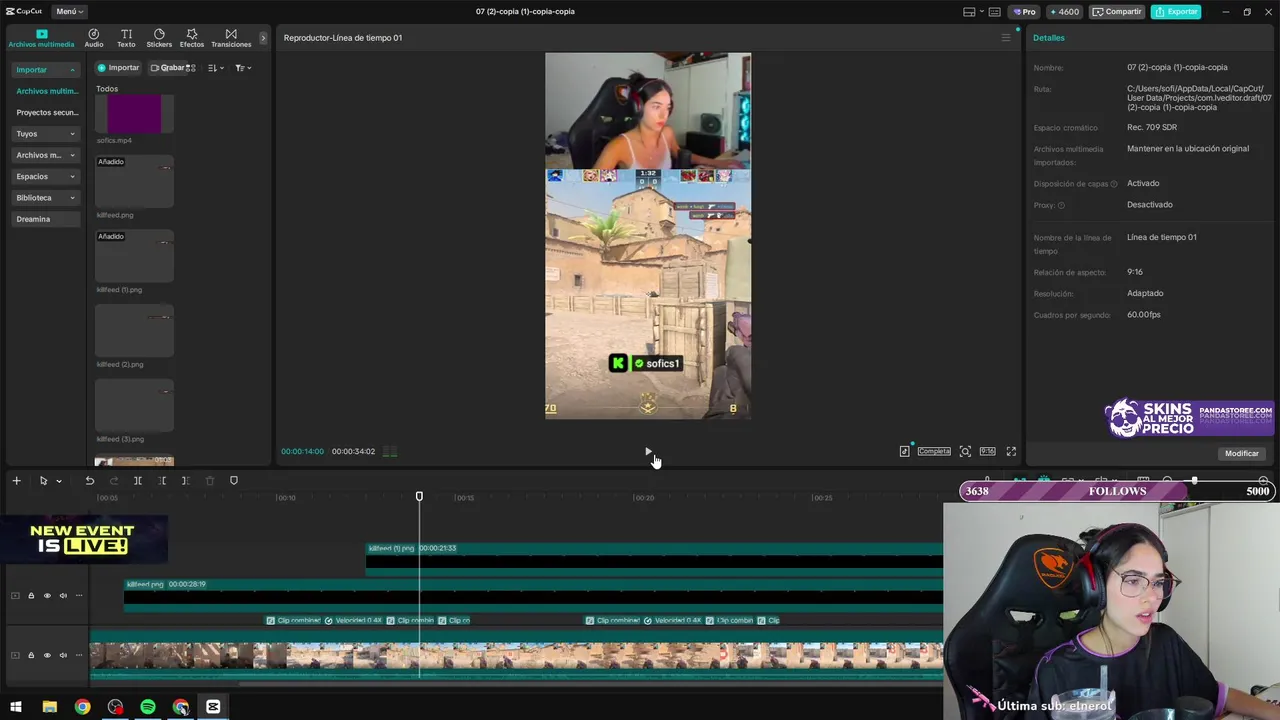Click the timeline playhead marker
Viewport: 1280px width, 720px height.
tap(419, 496)
